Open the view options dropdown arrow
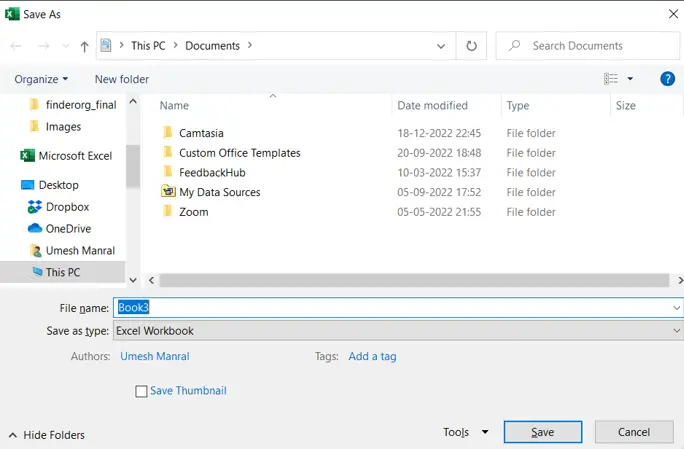The width and height of the screenshot is (684, 449). coord(630,79)
